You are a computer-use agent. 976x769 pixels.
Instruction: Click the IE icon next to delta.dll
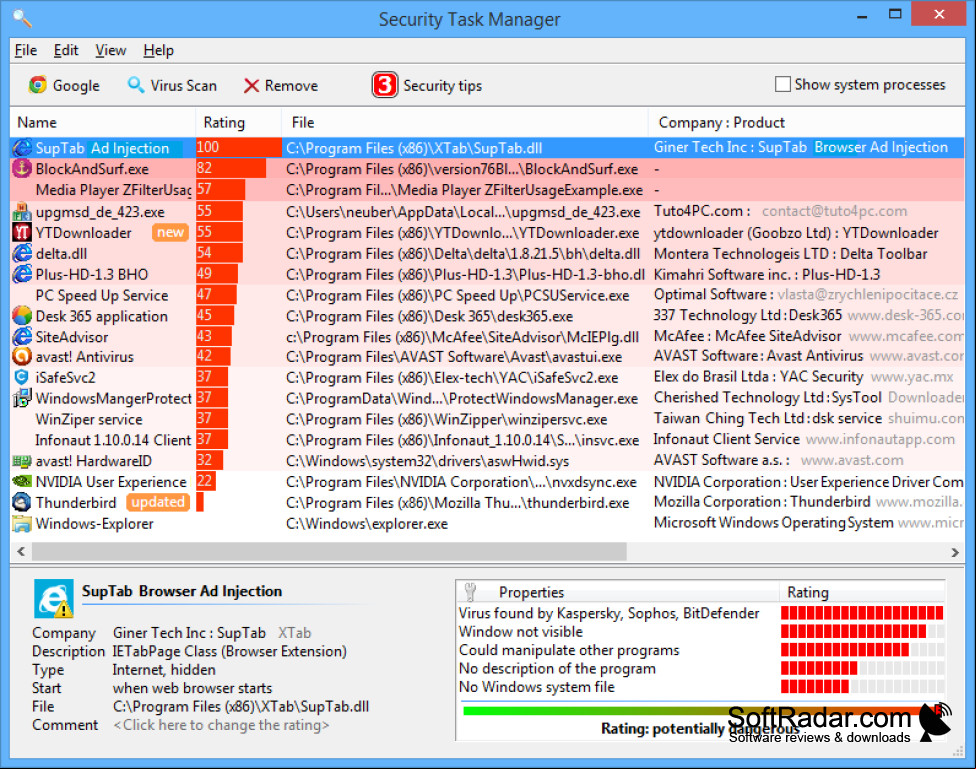pos(22,253)
